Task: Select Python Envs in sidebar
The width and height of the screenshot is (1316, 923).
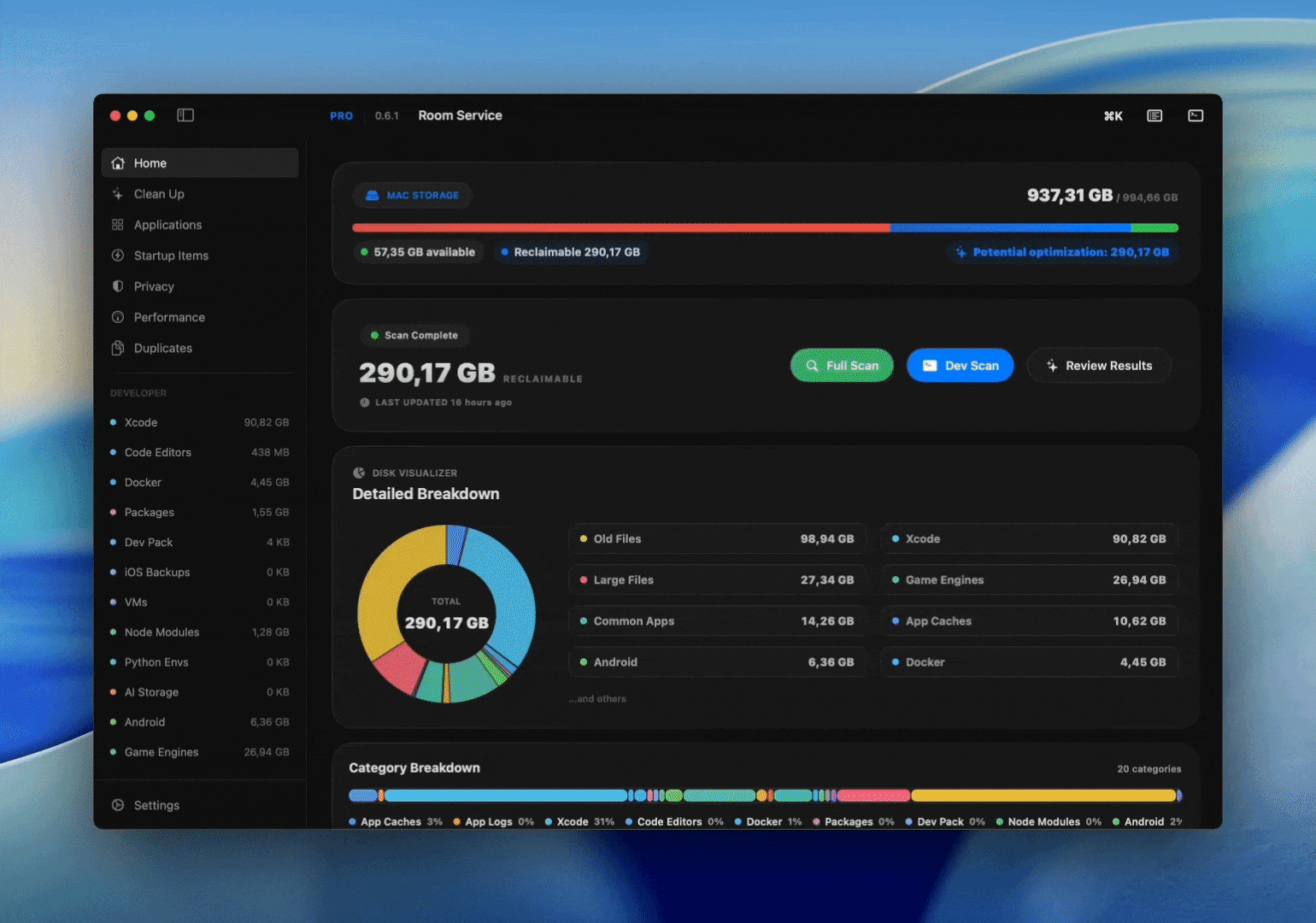Action: (200, 661)
